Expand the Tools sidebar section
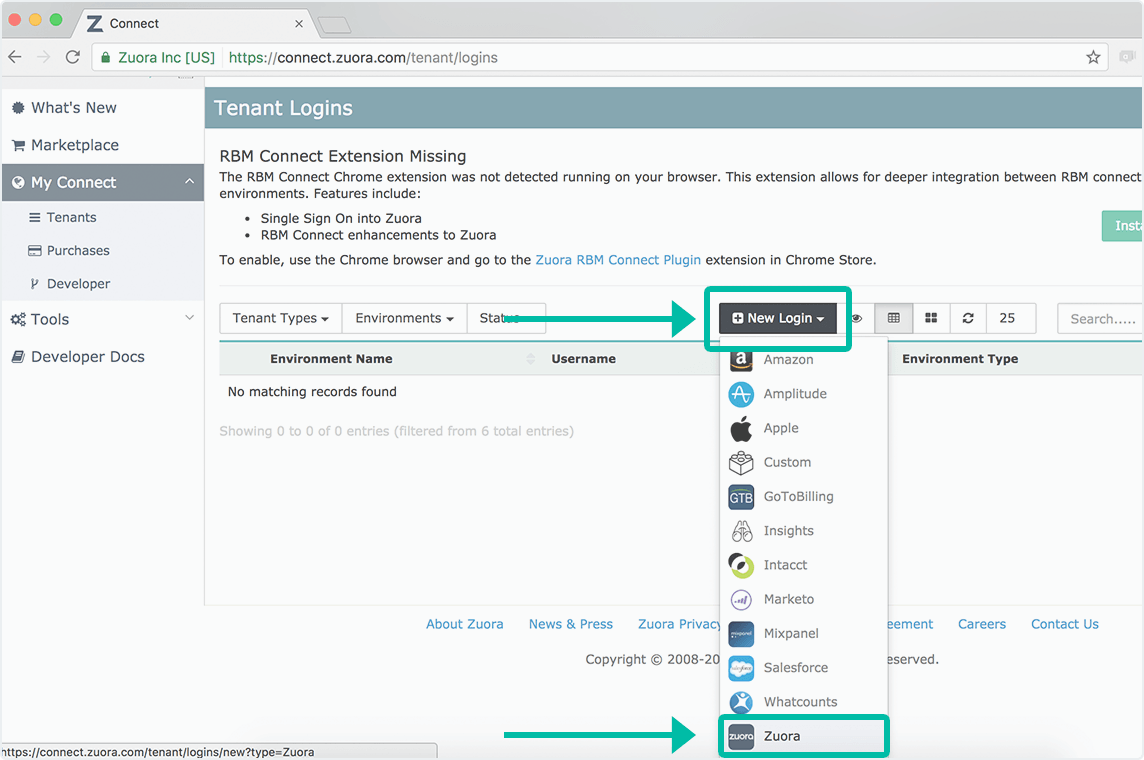Screen dimensions: 1144x760 tap(103, 319)
